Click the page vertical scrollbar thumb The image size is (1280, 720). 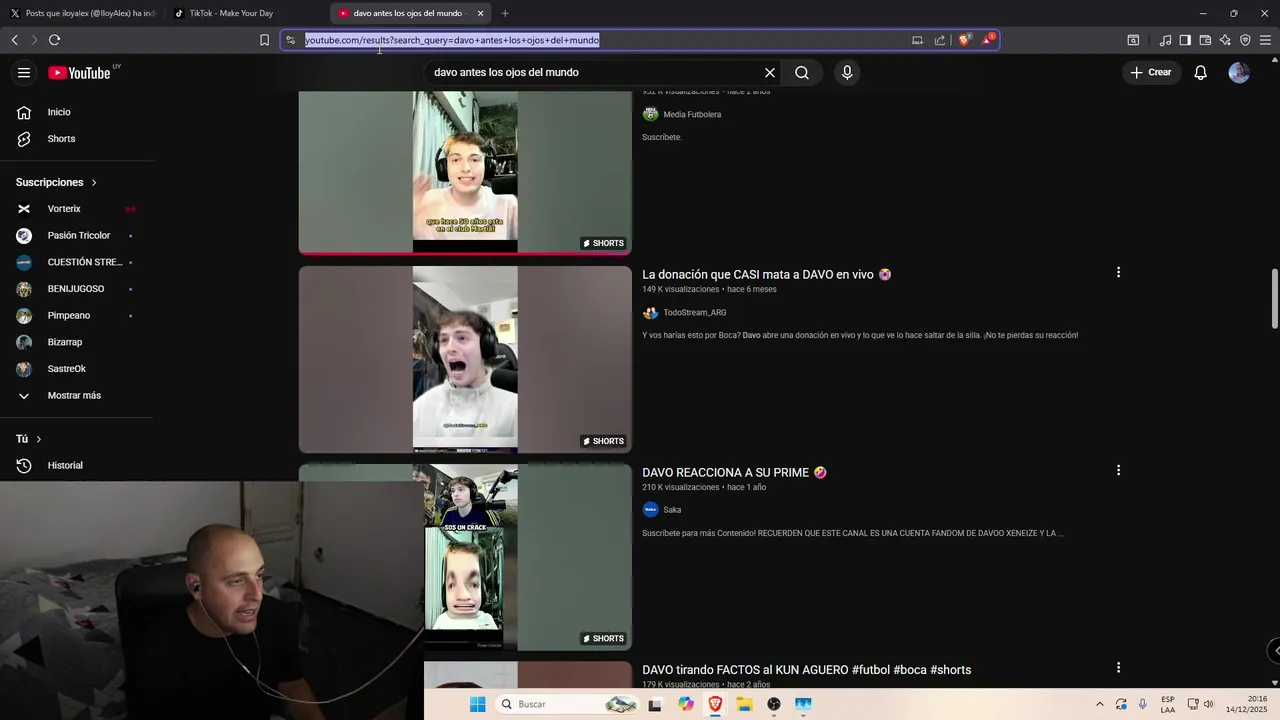pos(1274,297)
